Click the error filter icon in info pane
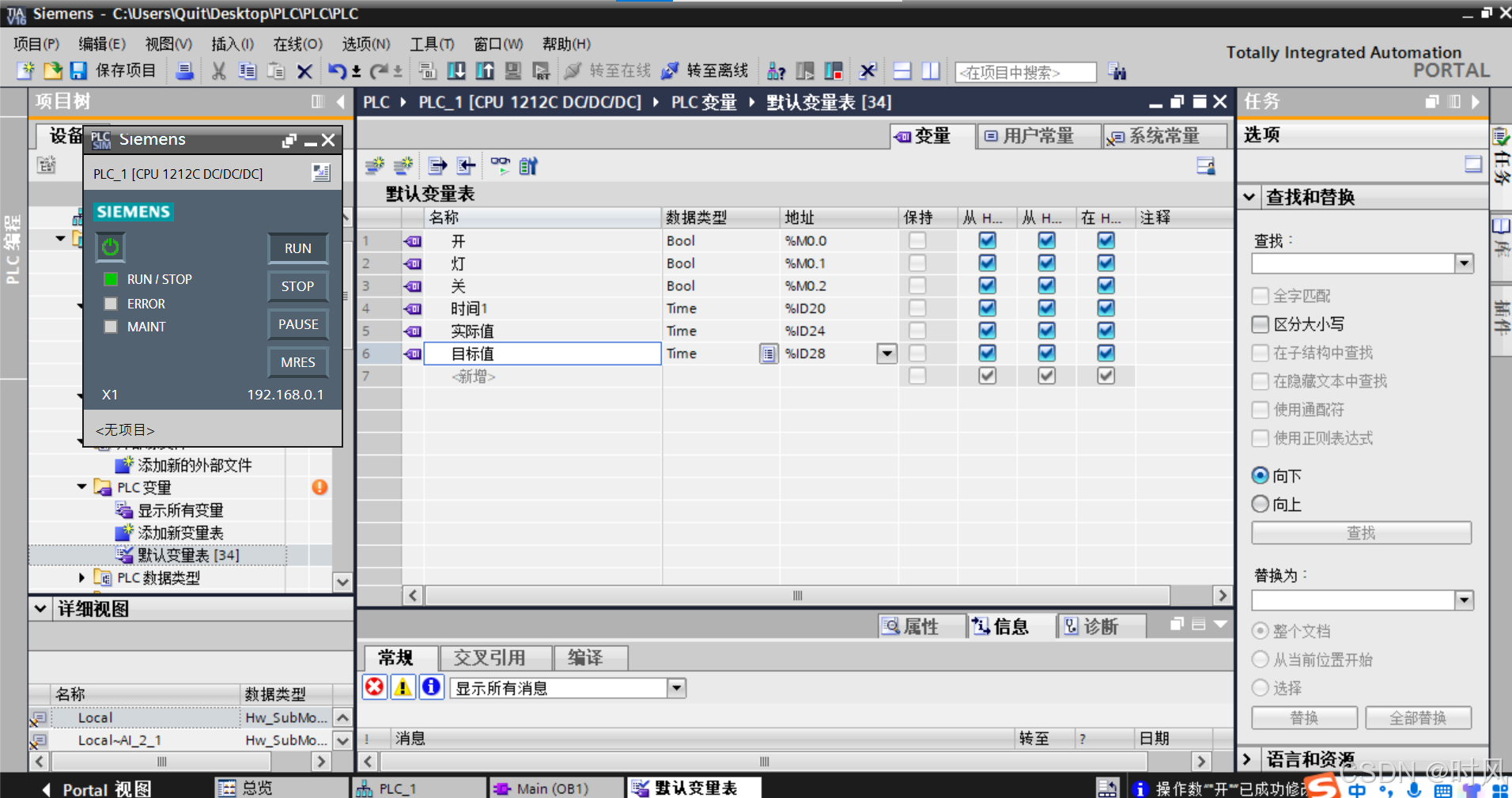The height and width of the screenshot is (798, 1512). point(375,686)
